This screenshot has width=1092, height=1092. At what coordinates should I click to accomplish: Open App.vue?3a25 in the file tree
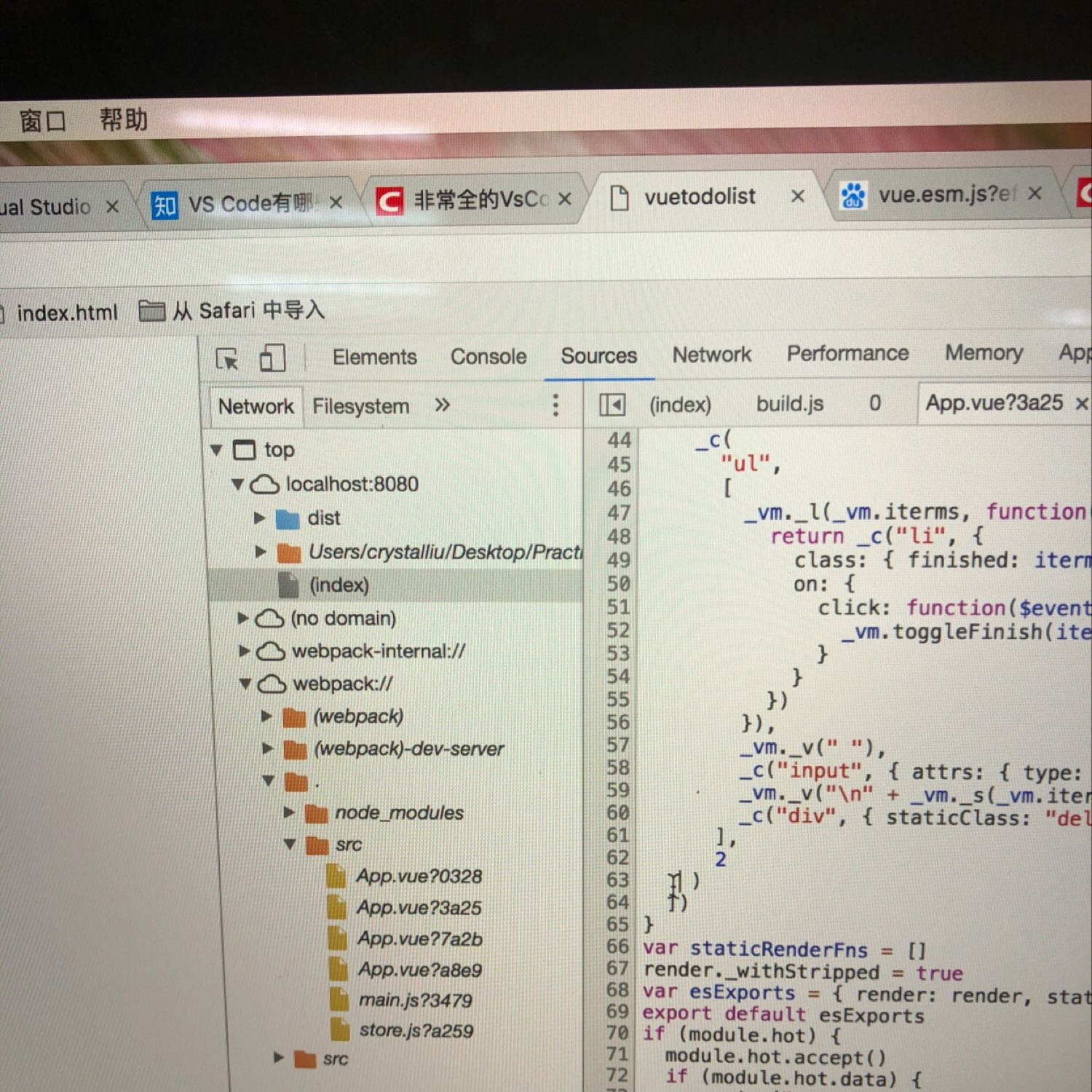419,908
